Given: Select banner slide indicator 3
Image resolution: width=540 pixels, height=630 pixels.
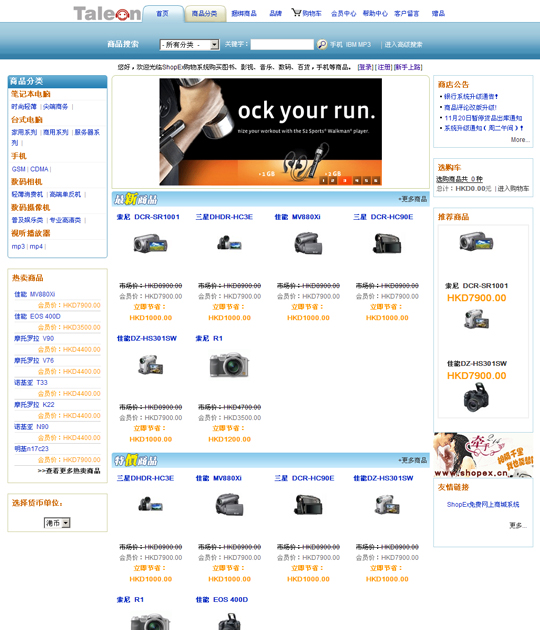Looking at the screenshot, I should tap(344, 180).
